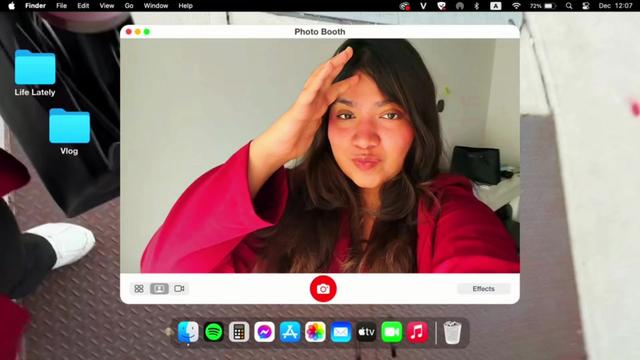Screen dimensions: 640x360
Task: Open Messenger from the Dock
Action: tap(264, 332)
